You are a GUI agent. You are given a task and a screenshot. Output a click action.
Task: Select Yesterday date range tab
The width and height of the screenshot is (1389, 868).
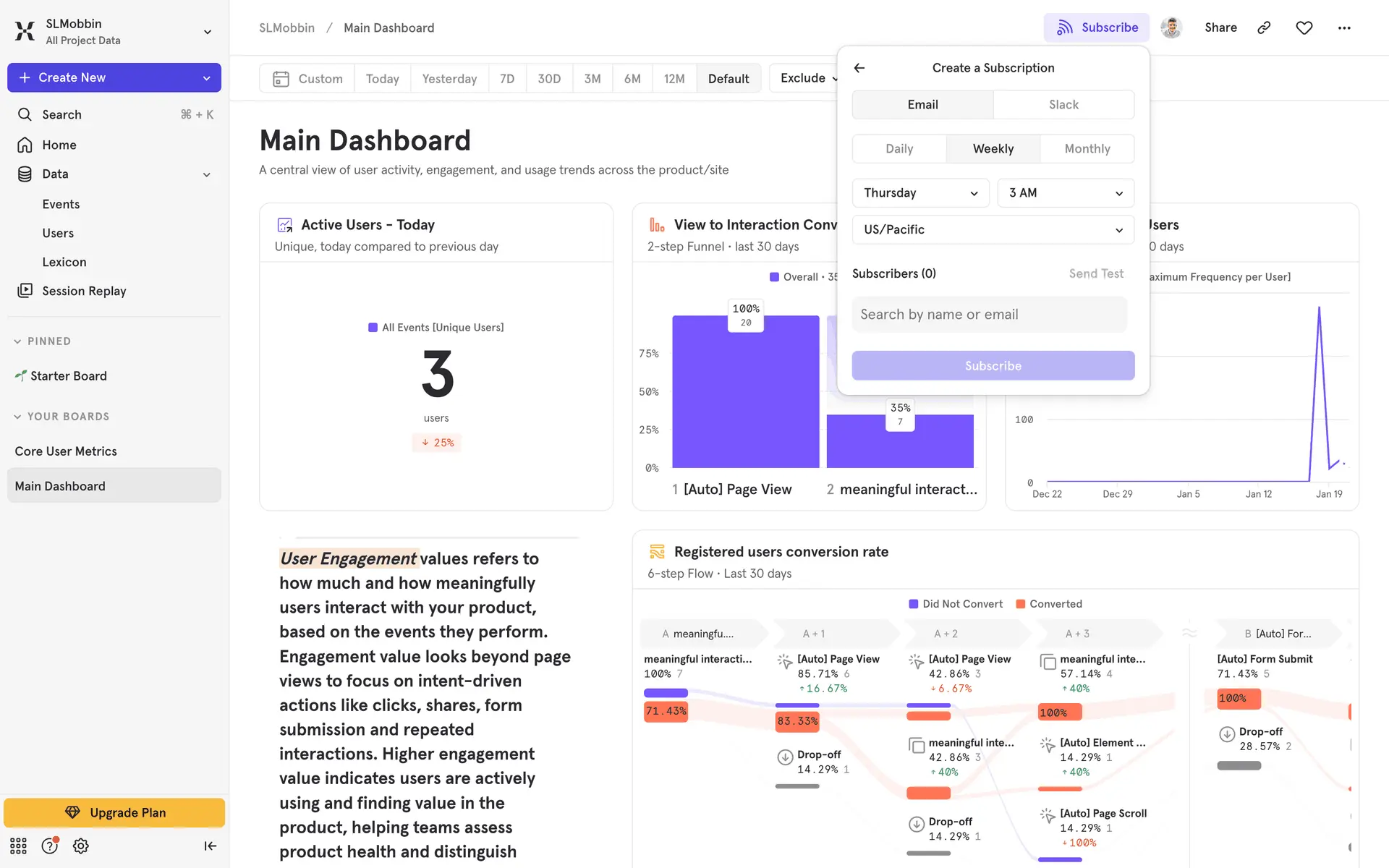[449, 78]
